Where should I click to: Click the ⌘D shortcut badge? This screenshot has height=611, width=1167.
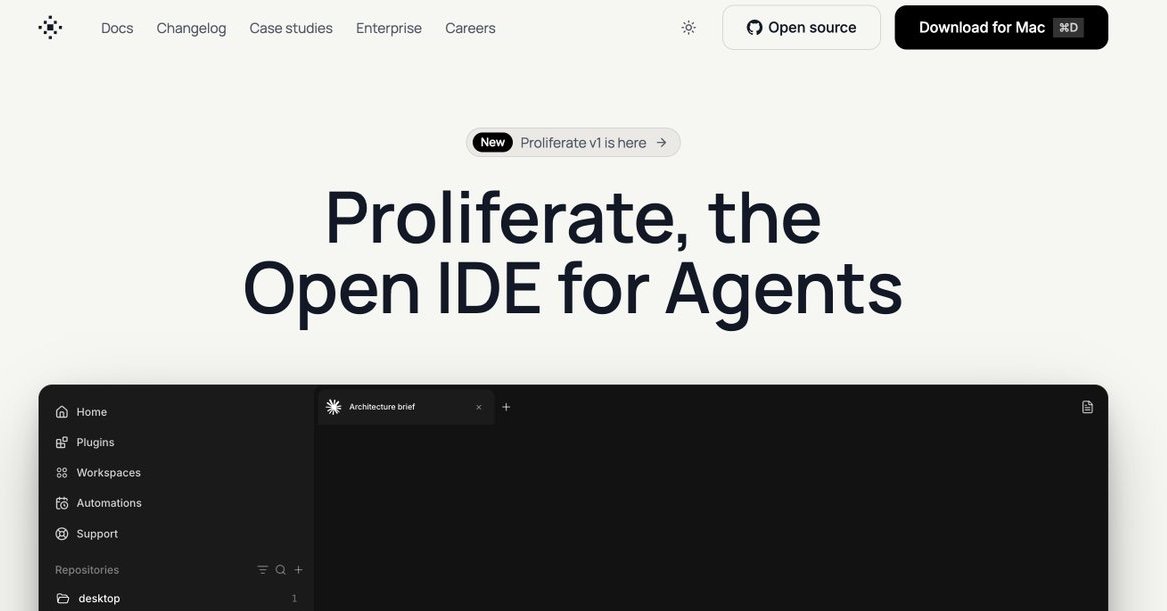pyautogui.click(x=1068, y=28)
